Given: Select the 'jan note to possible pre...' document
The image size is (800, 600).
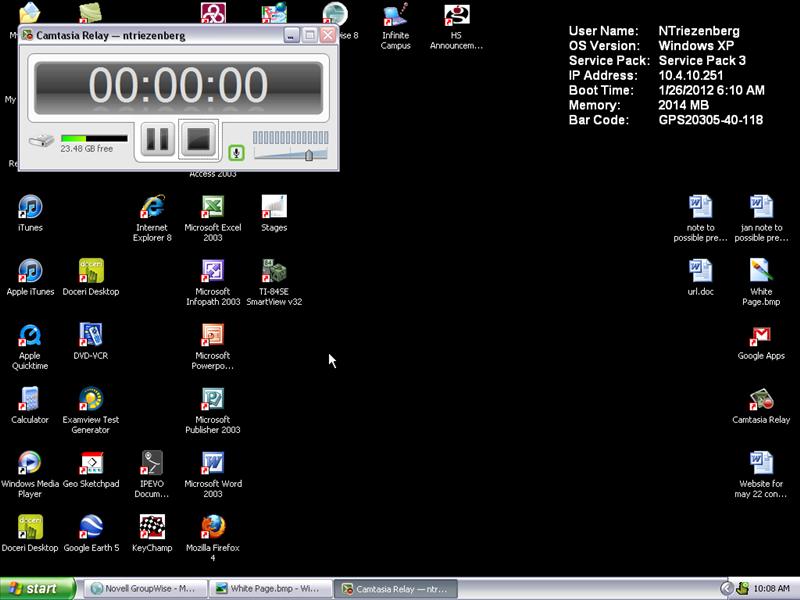Looking at the screenshot, I should (x=761, y=218).
